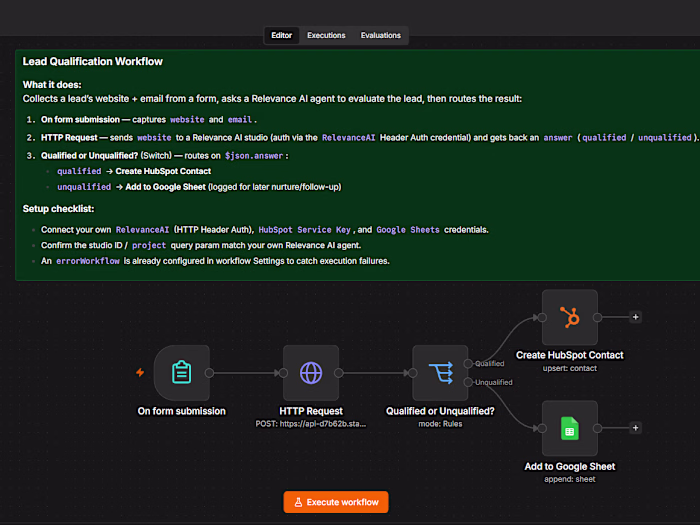This screenshot has width=700, height=525.
Task: Switch to the Editor tab
Action: click(281, 35)
